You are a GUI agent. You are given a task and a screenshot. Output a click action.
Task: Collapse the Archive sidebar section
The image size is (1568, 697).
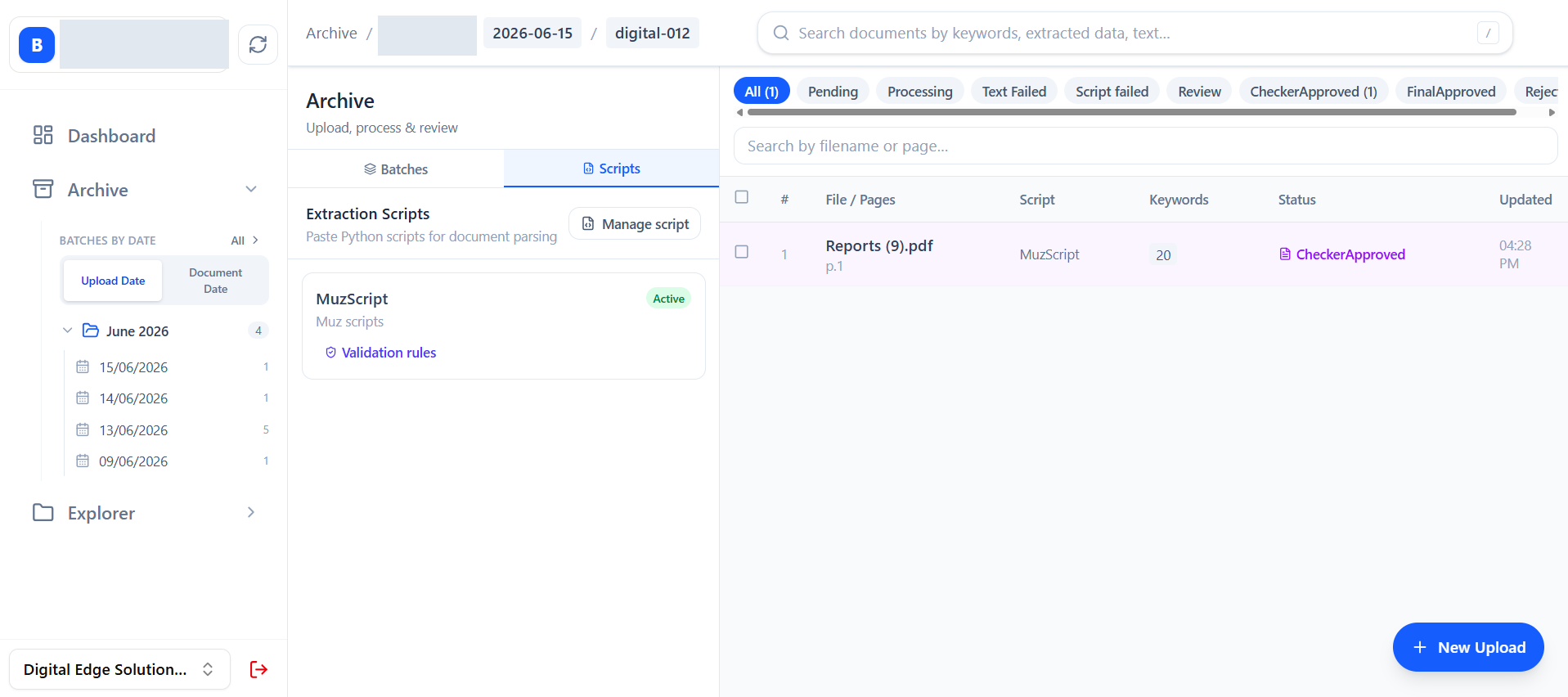coord(251,189)
